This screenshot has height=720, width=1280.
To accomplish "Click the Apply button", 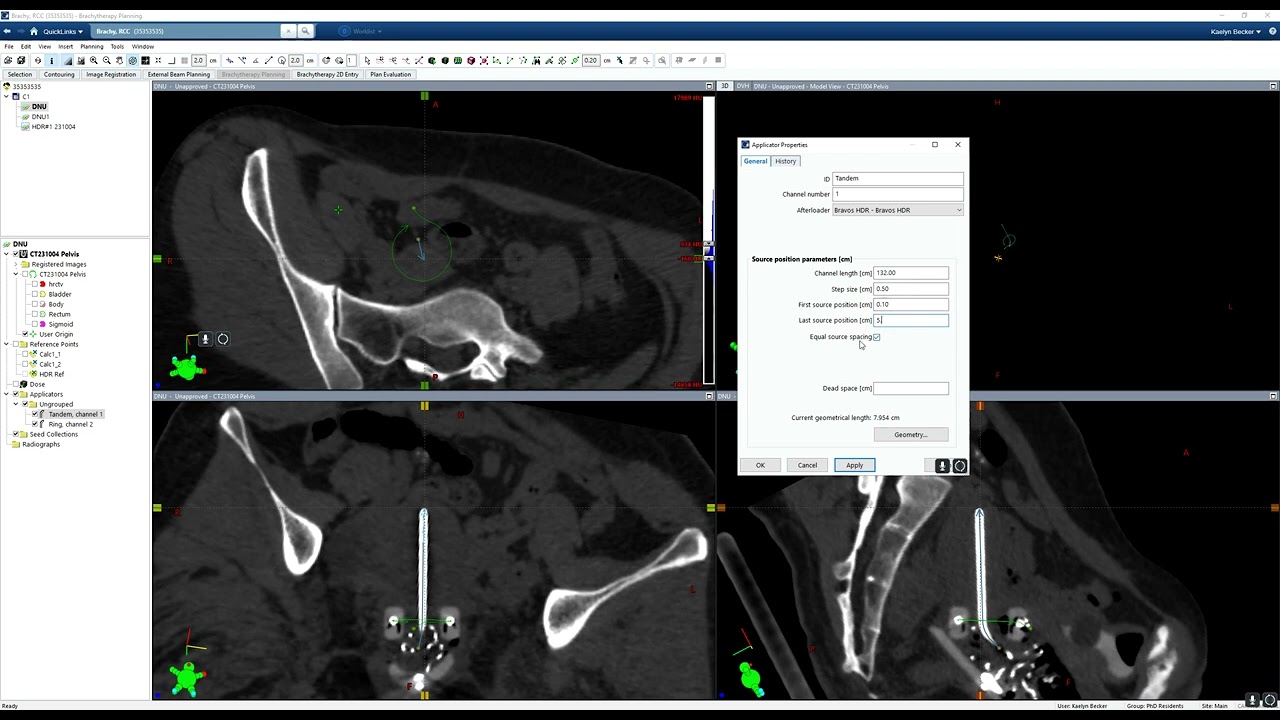I will pos(854,465).
